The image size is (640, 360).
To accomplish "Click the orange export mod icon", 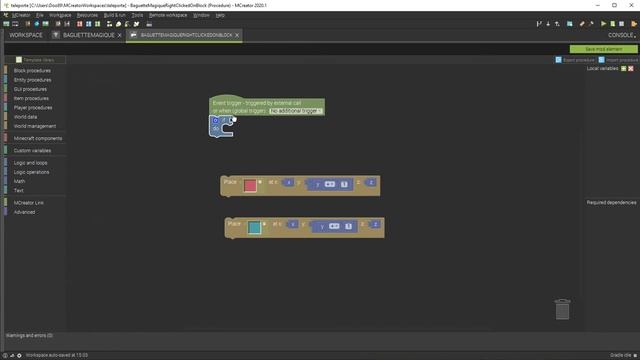I will point(633,24).
